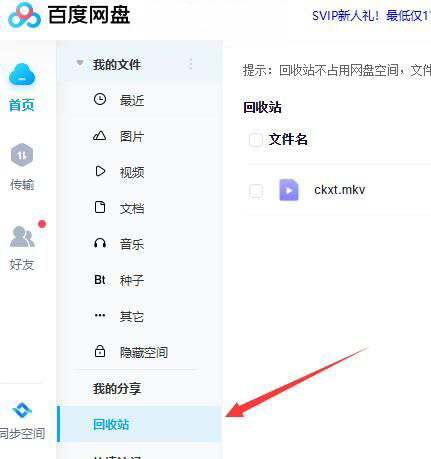
Task: Open the 音乐 music category
Action: (132, 244)
